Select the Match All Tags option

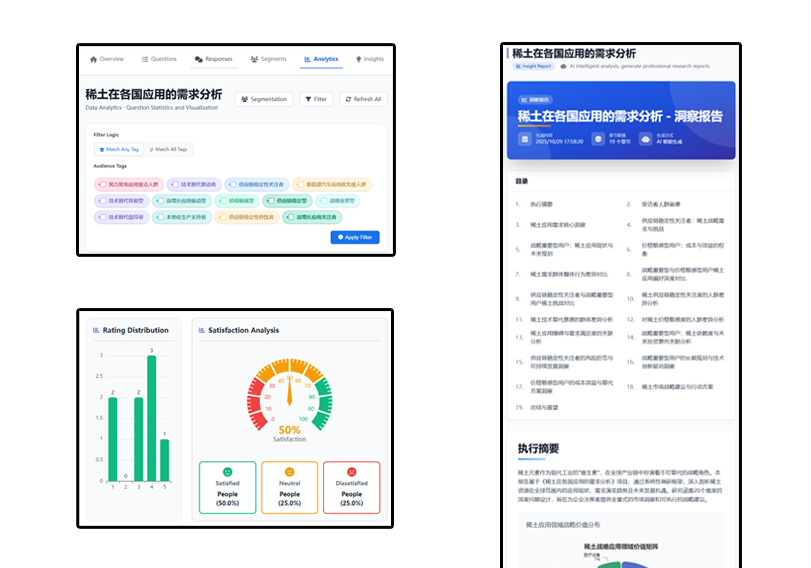(x=168, y=150)
